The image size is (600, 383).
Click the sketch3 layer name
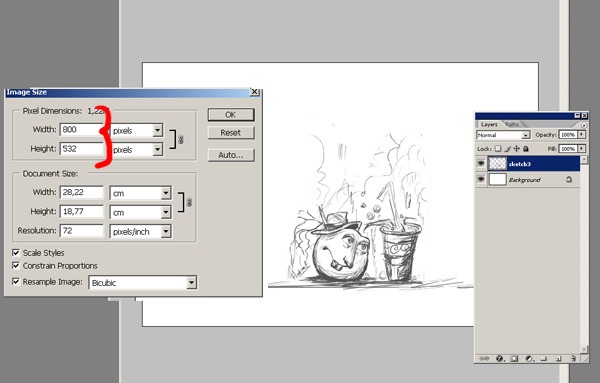pyautogui.click(x=519, y=164)
